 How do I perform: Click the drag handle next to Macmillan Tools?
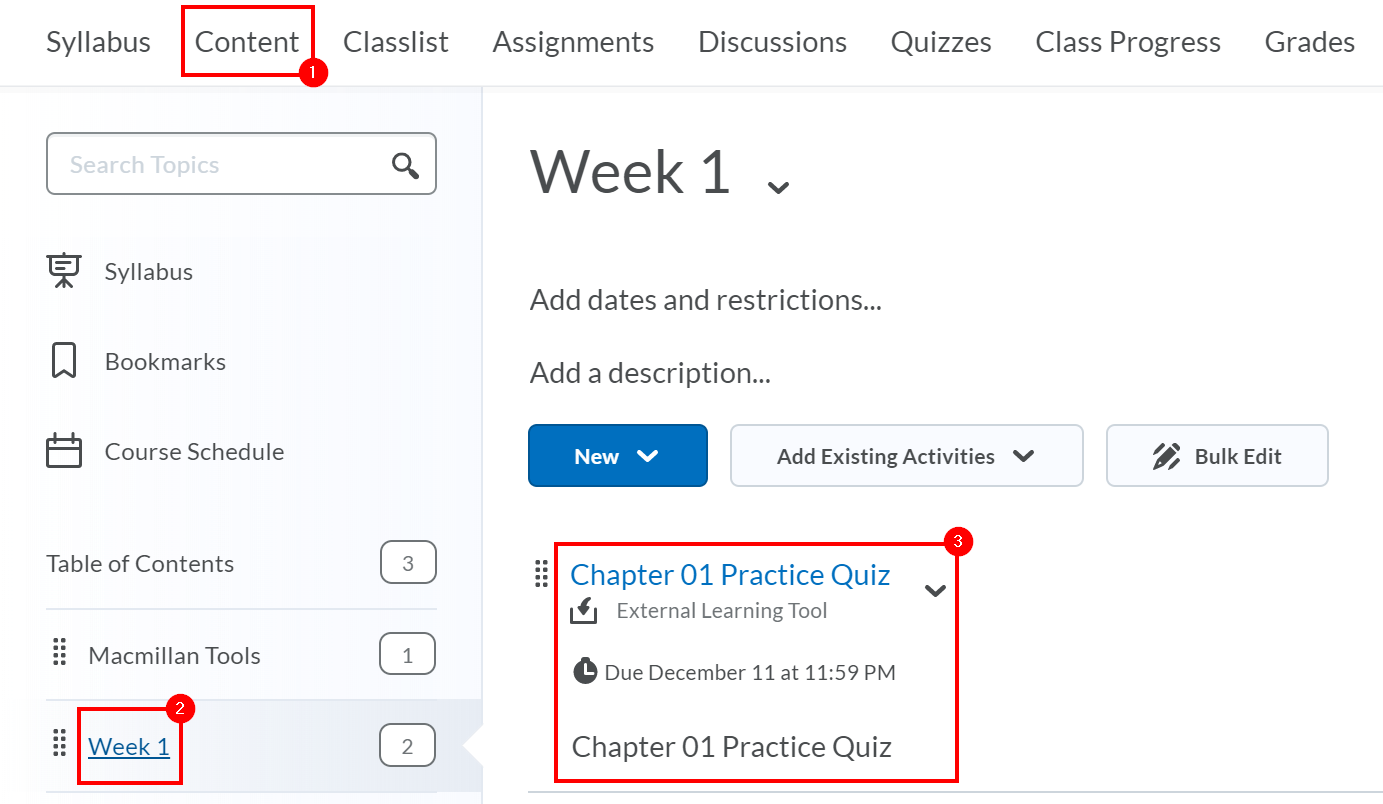(58, 654)
